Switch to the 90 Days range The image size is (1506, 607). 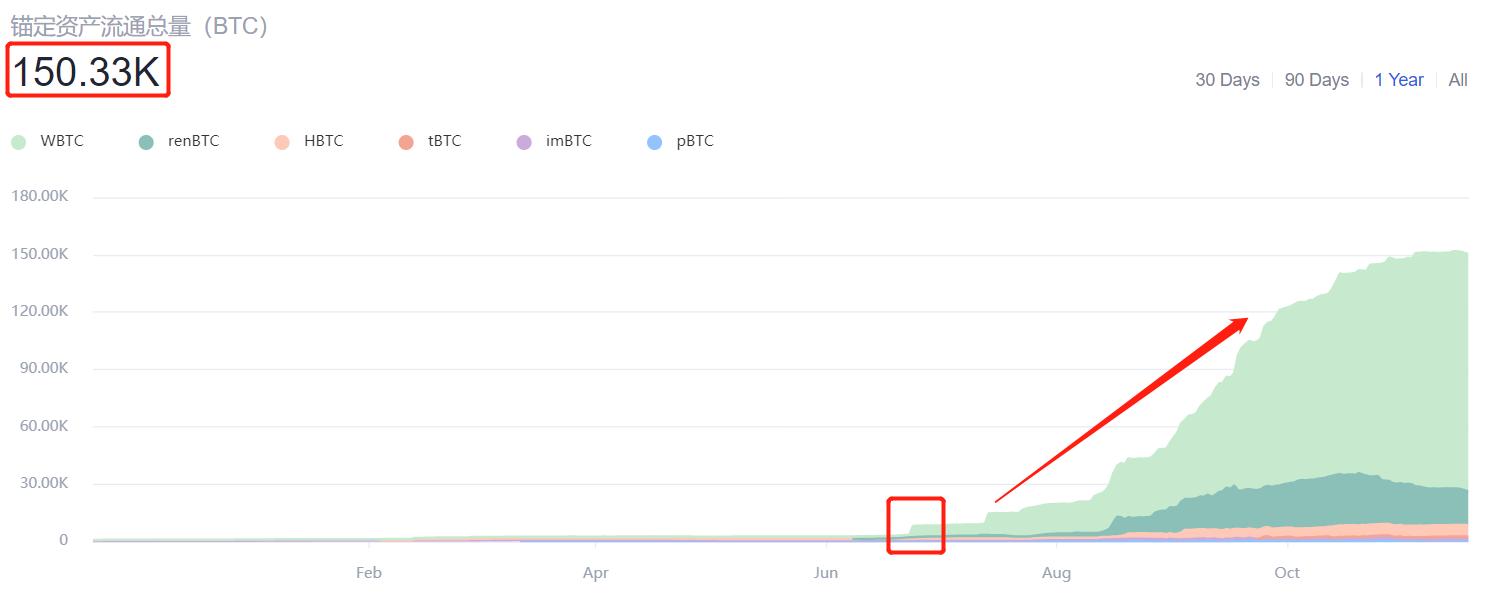[x=1316, y=80]
